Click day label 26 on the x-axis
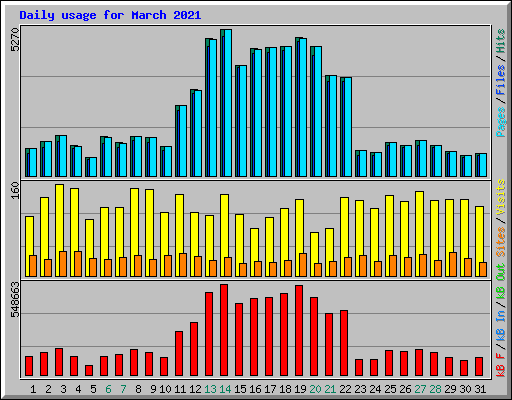Image resolution: width=512 pixels, height=400 pixels. pos(405,389)
